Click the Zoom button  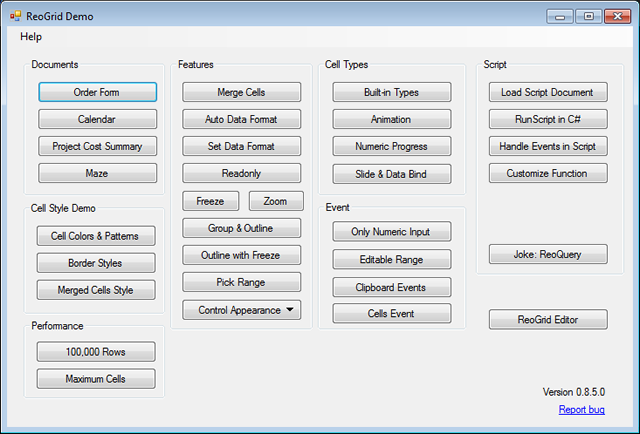tap(276, 201)
